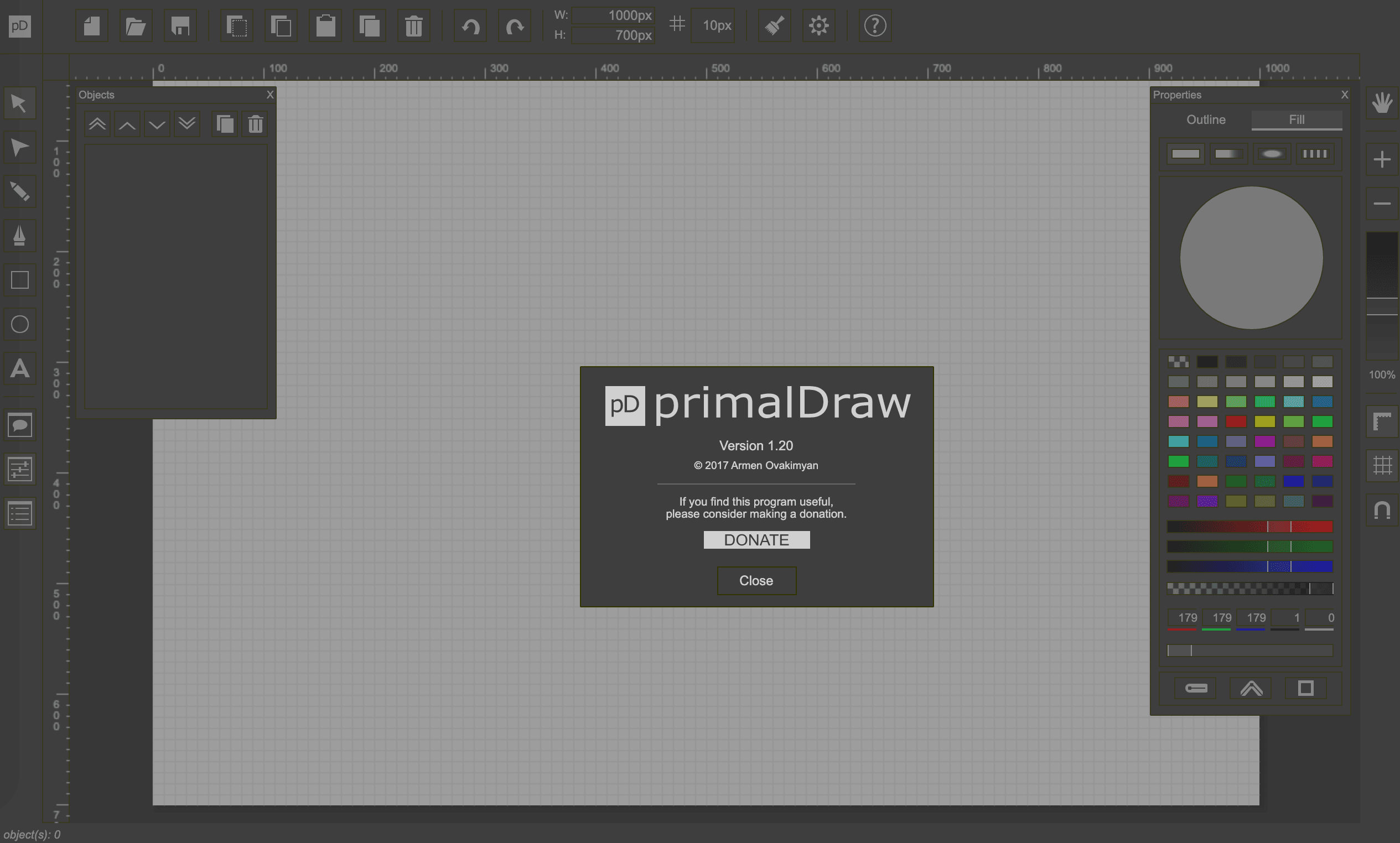This screenshot has height=843, width=1400.
Task: Adjust the blue channel slider
Action: pyautogui.click(x=1250, y=566)
